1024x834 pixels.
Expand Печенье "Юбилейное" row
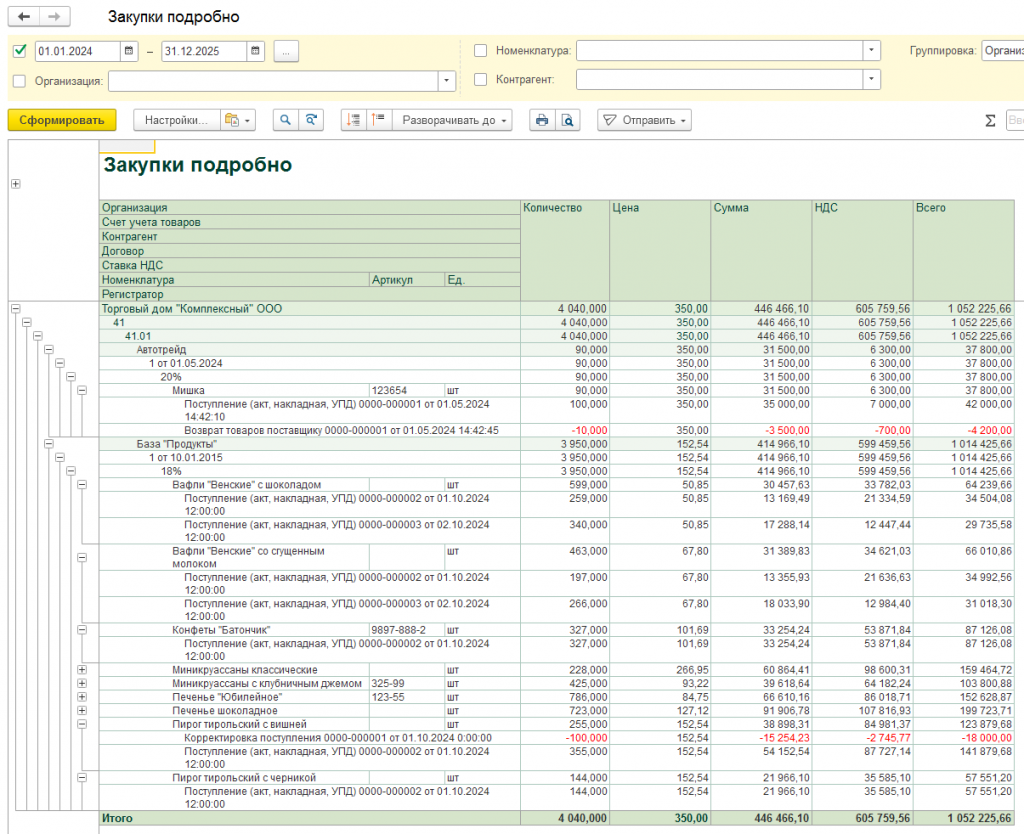pyautogui.click(x=82, y=697)
